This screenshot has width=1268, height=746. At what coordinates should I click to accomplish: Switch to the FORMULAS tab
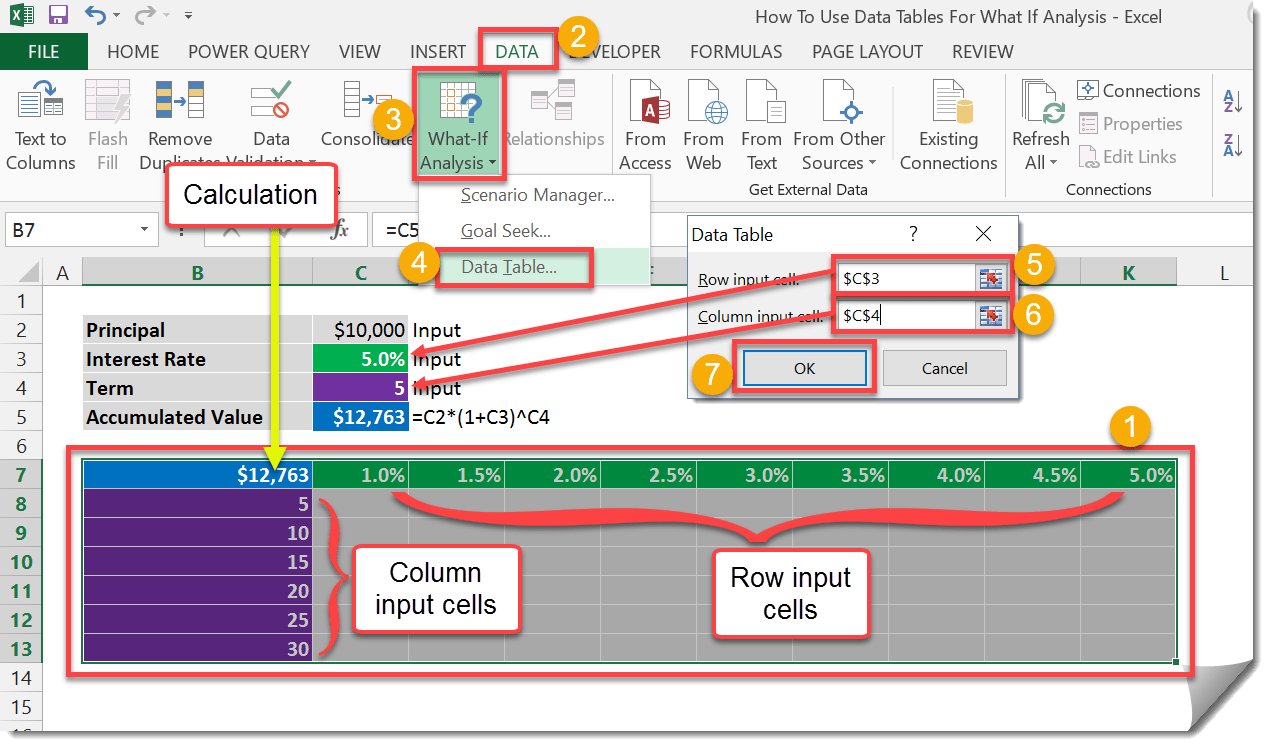click(736, 51)
